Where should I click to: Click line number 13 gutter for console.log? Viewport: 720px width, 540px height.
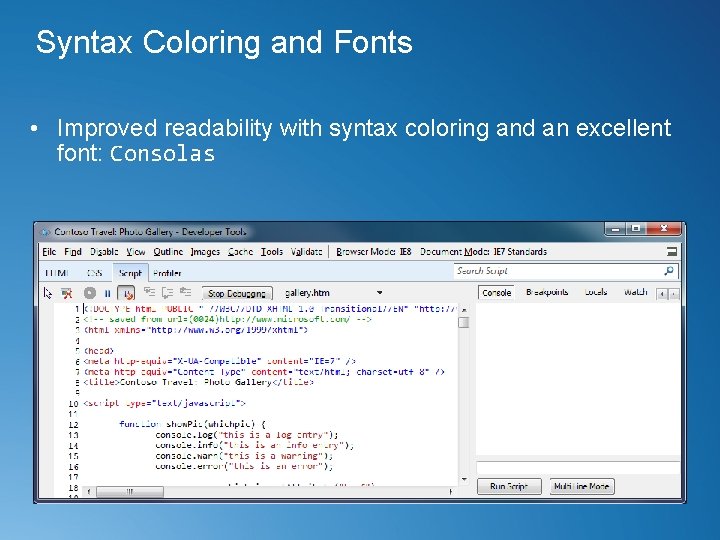tap(73, 435)
